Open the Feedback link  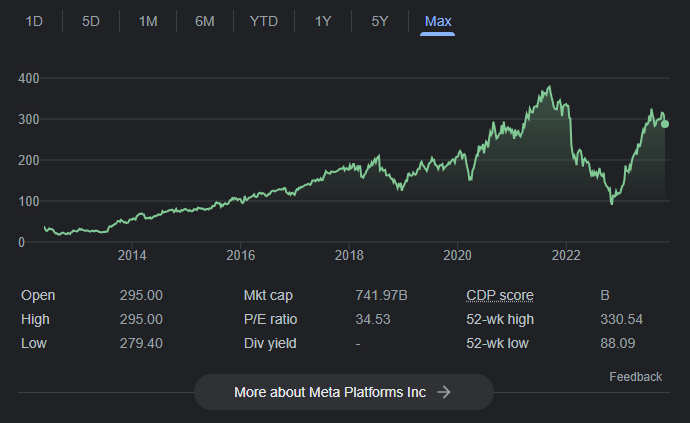tap(635, 377)
